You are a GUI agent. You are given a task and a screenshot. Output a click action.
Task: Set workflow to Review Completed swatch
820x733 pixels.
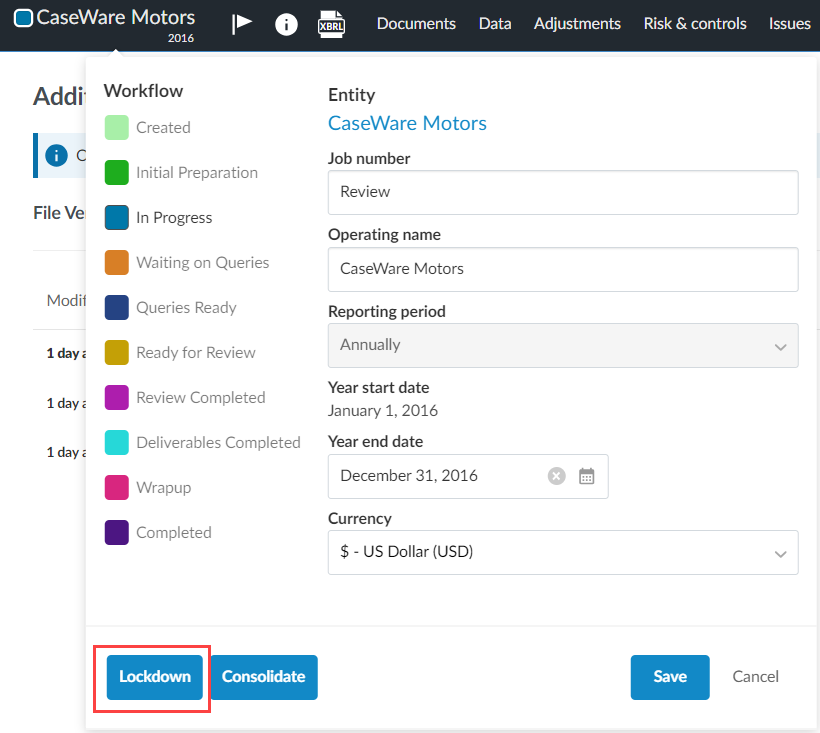point(117,398)
